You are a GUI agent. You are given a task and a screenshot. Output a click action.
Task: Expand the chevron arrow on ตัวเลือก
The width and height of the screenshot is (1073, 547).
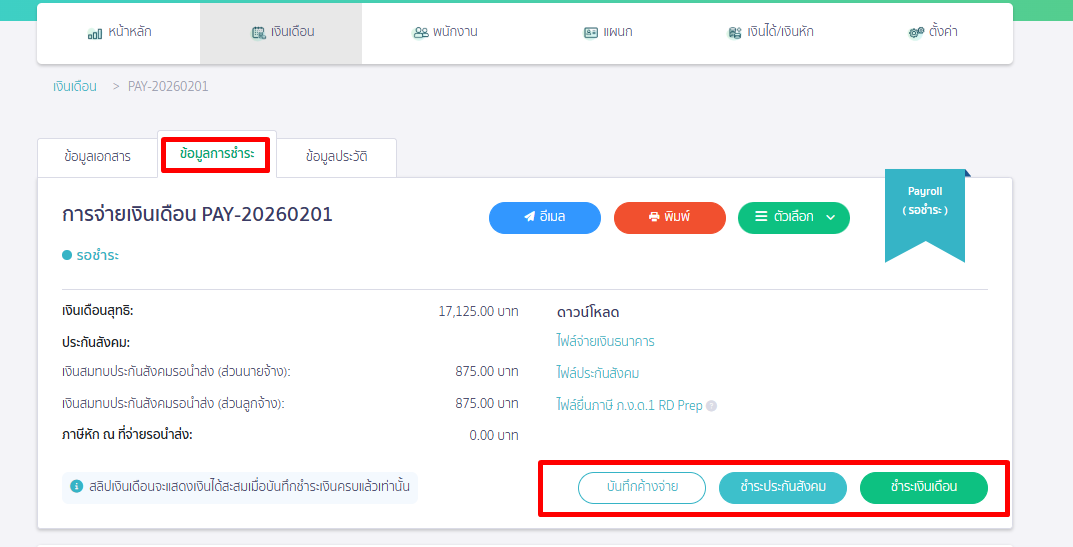[831, 218]
